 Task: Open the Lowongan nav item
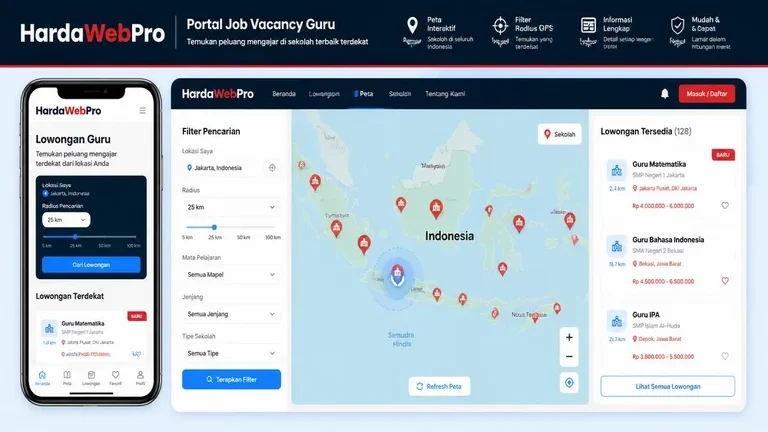(x=324, y=94)
